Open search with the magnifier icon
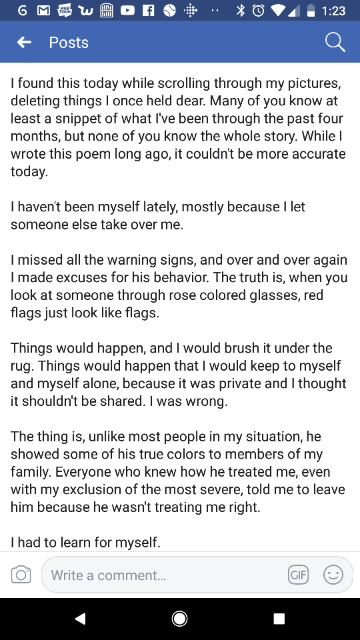Screen dimensions: 360x640 pyautogui.click(x=335, y=42)
